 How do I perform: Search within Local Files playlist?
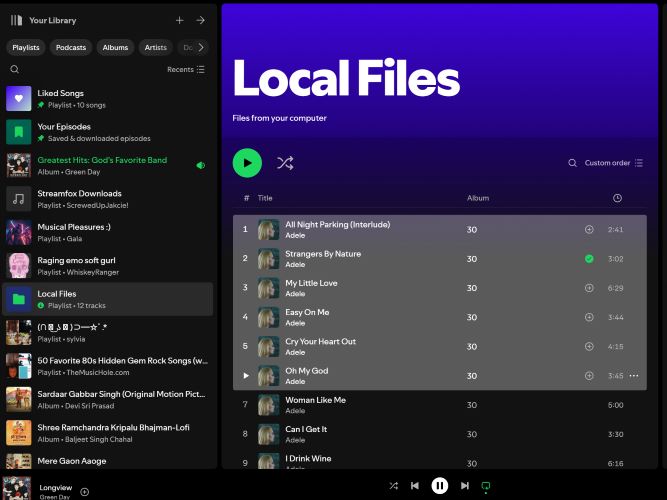coord(573,163)
